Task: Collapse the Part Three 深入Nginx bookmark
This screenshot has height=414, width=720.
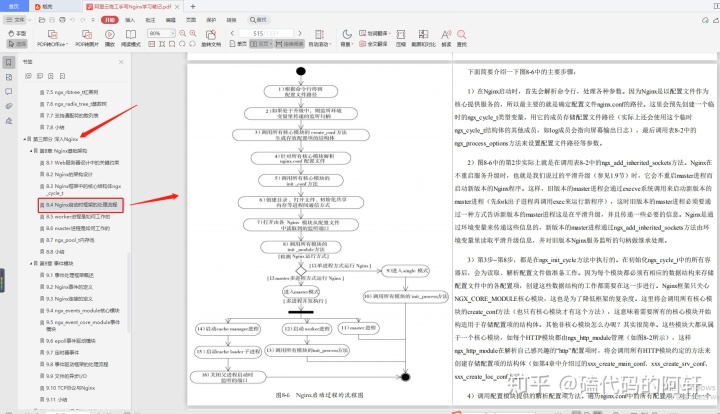Action: click(24, 139)
